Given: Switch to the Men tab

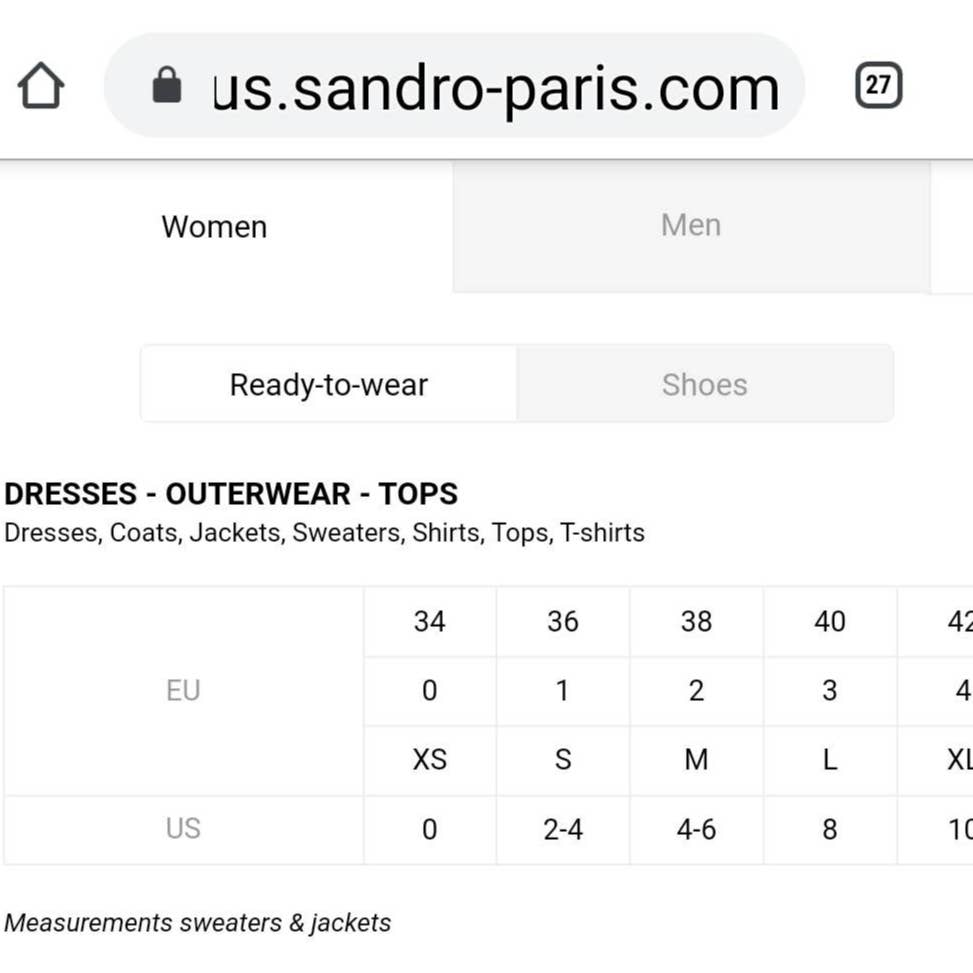Looking at the screenshot, I should (691, 226).
